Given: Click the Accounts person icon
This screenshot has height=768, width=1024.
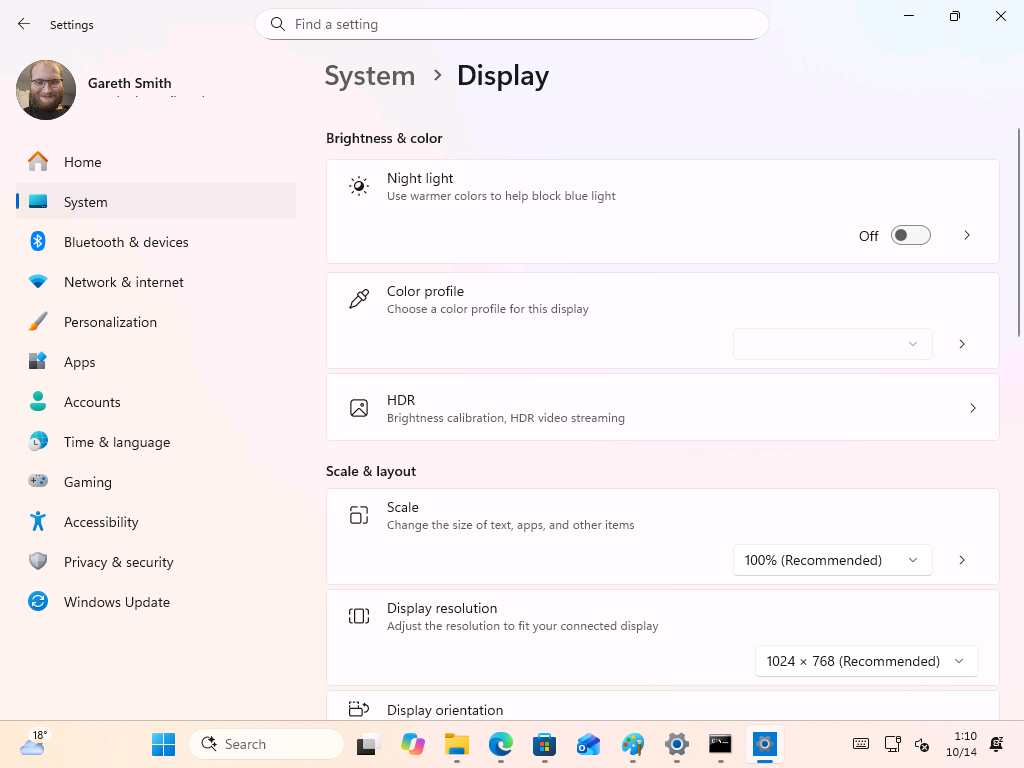Looking at the screenshot, I should pyautogui.click(x=38, y=402).
